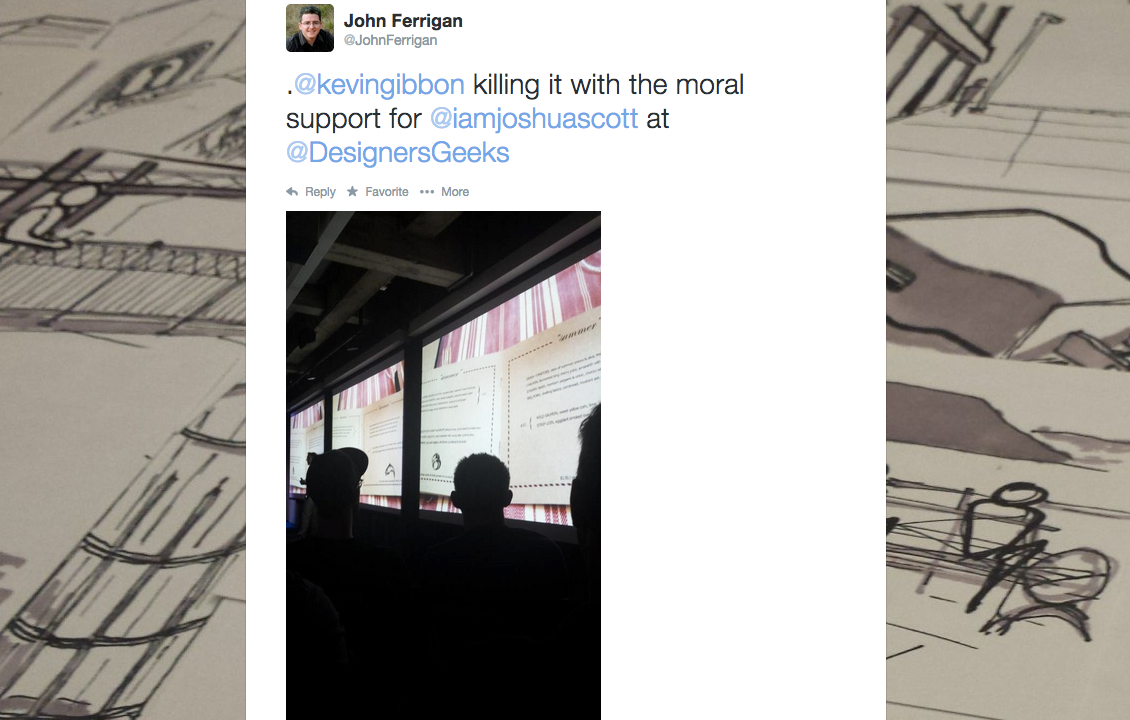1130x720 pixels.
Task: Open the @DesignersGeeks mention
Action: tap(397, 153)
